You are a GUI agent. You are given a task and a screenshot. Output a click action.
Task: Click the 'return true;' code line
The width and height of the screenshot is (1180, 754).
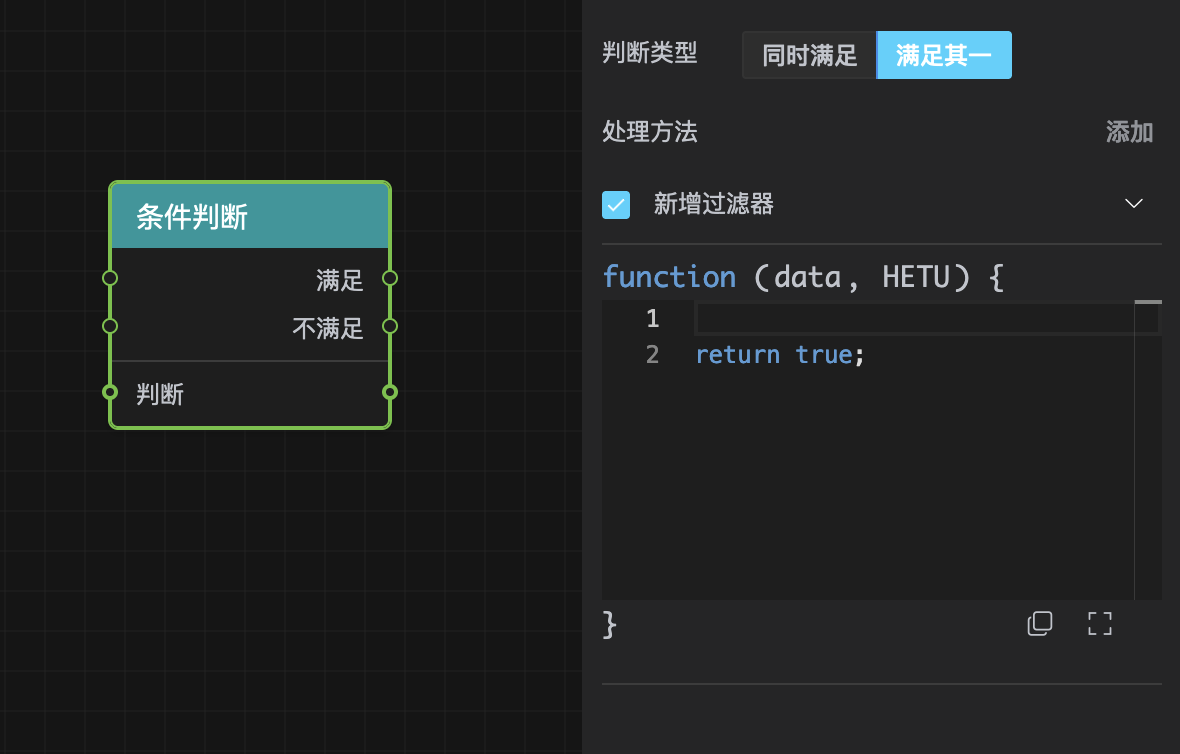[780, 354]
